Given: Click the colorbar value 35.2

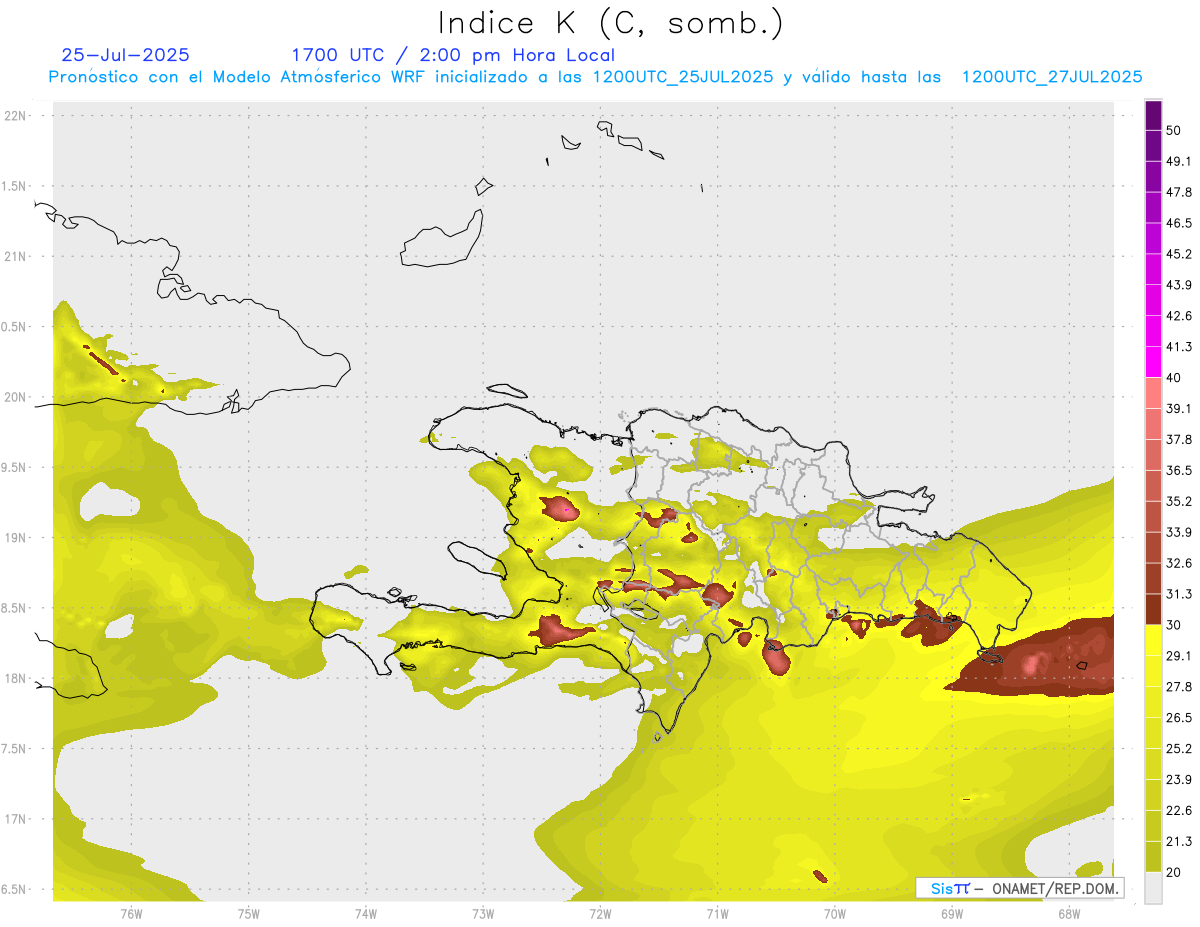Looking at the screenshot, I should coord(1179,501).
